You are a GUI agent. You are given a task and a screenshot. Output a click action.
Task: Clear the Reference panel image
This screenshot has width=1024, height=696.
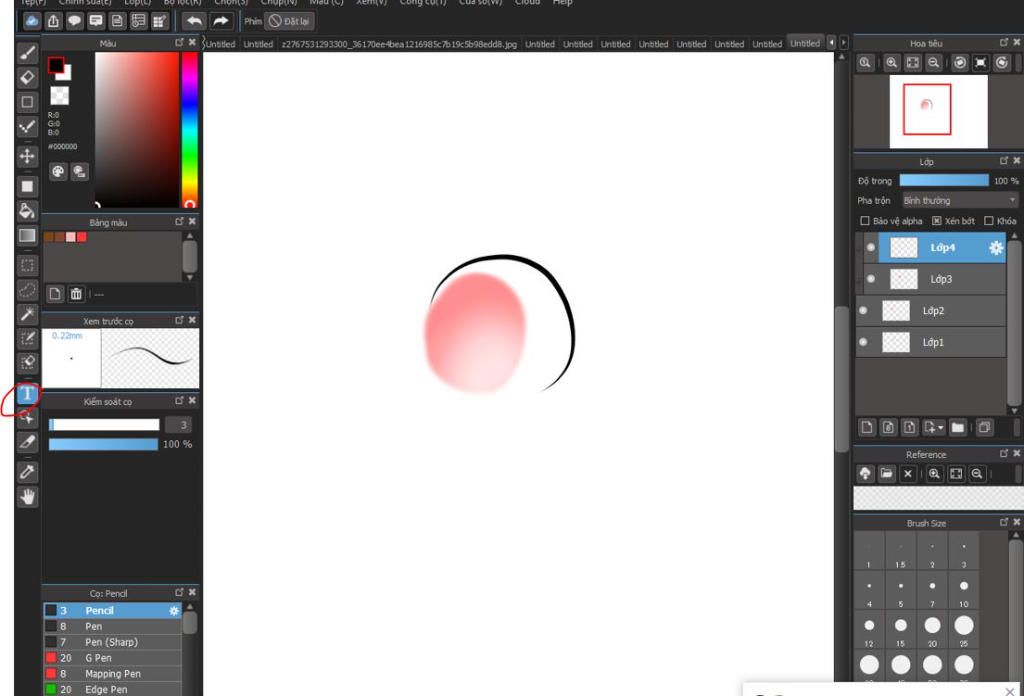coord(908,473)
